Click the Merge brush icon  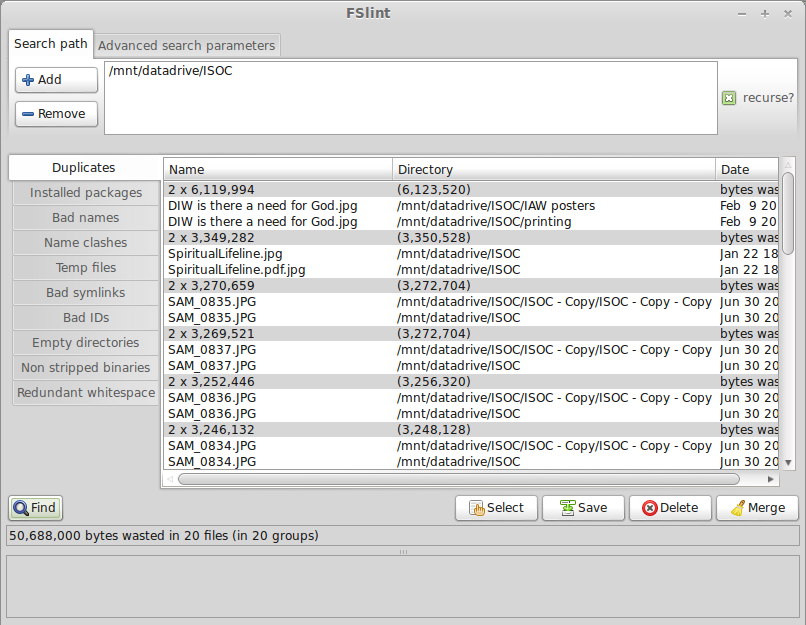tap(739, 508)
